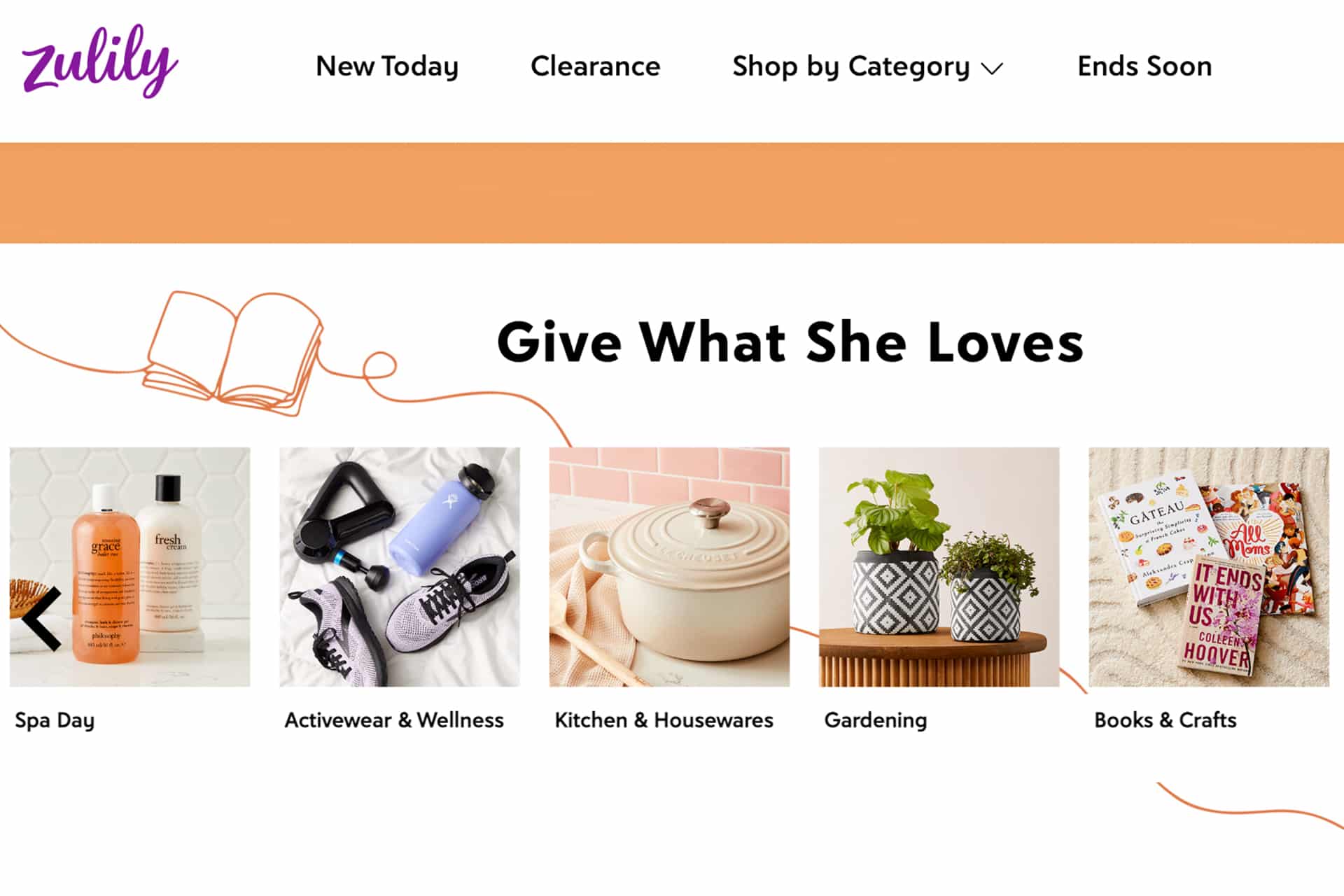Open the Books & Crafts image

(x=1209, y=567)
